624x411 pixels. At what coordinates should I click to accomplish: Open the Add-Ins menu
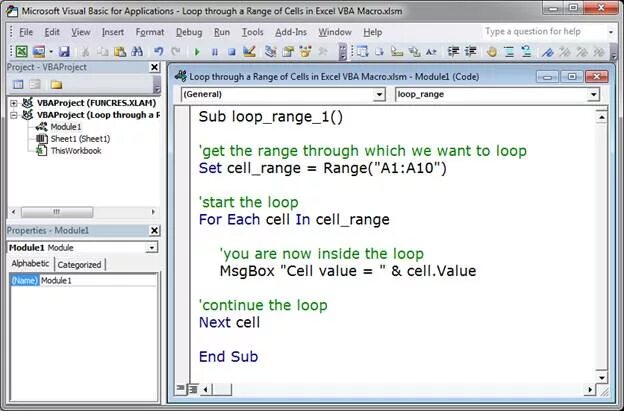pos(291,32)
